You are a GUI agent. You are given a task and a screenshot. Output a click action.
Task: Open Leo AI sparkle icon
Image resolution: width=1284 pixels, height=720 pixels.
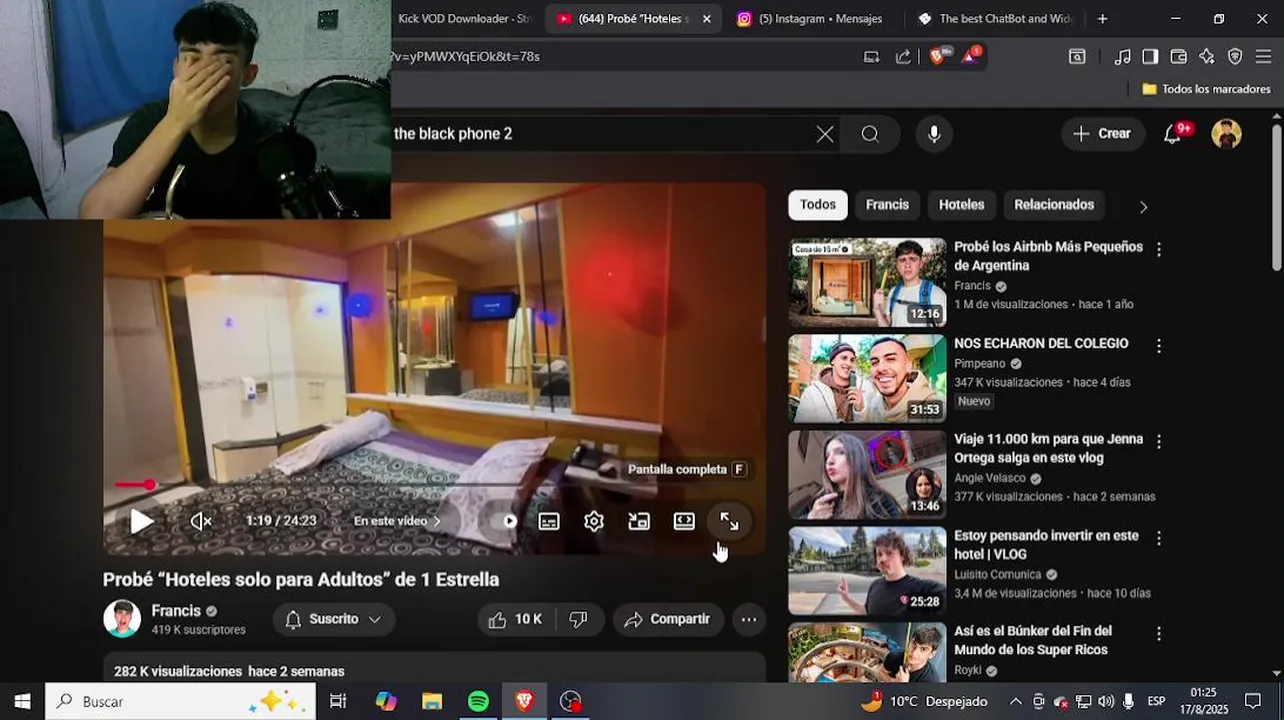tap(1207, 57)
